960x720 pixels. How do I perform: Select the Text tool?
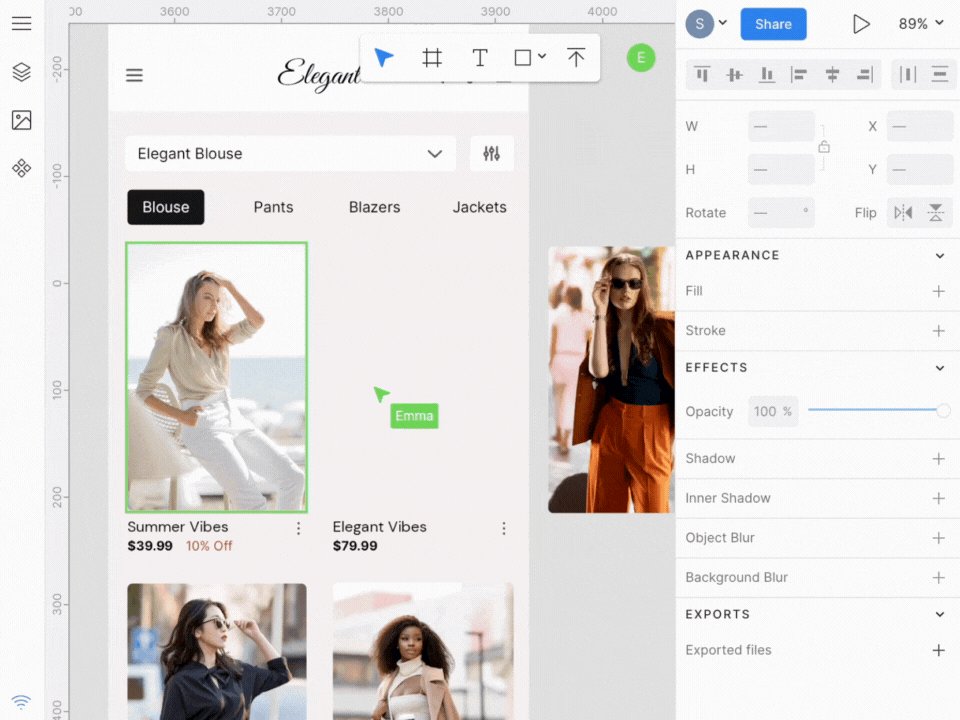(x=480, y=58)
